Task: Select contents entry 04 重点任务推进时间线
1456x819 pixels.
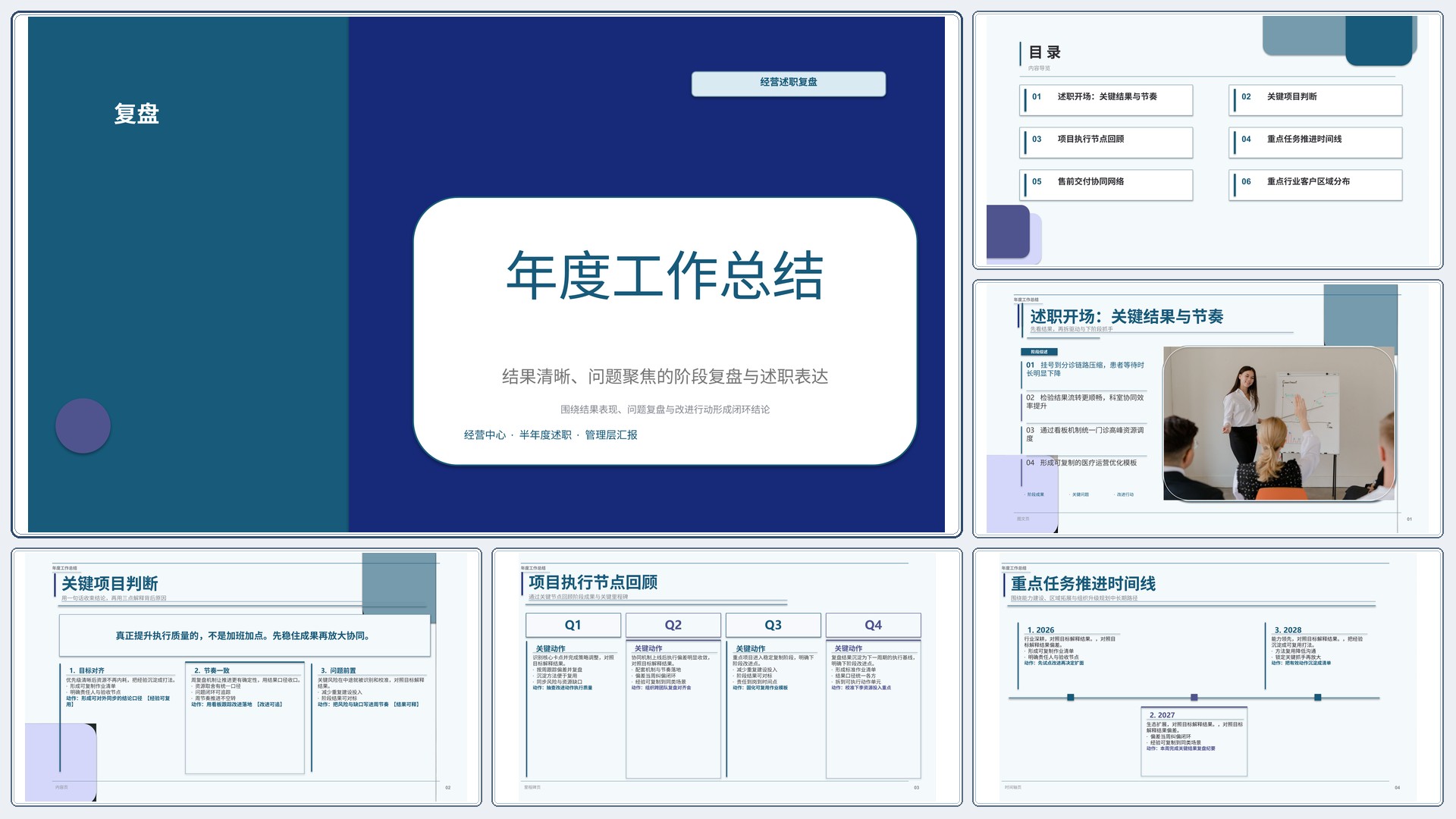Action: (x=1316, y=142)
